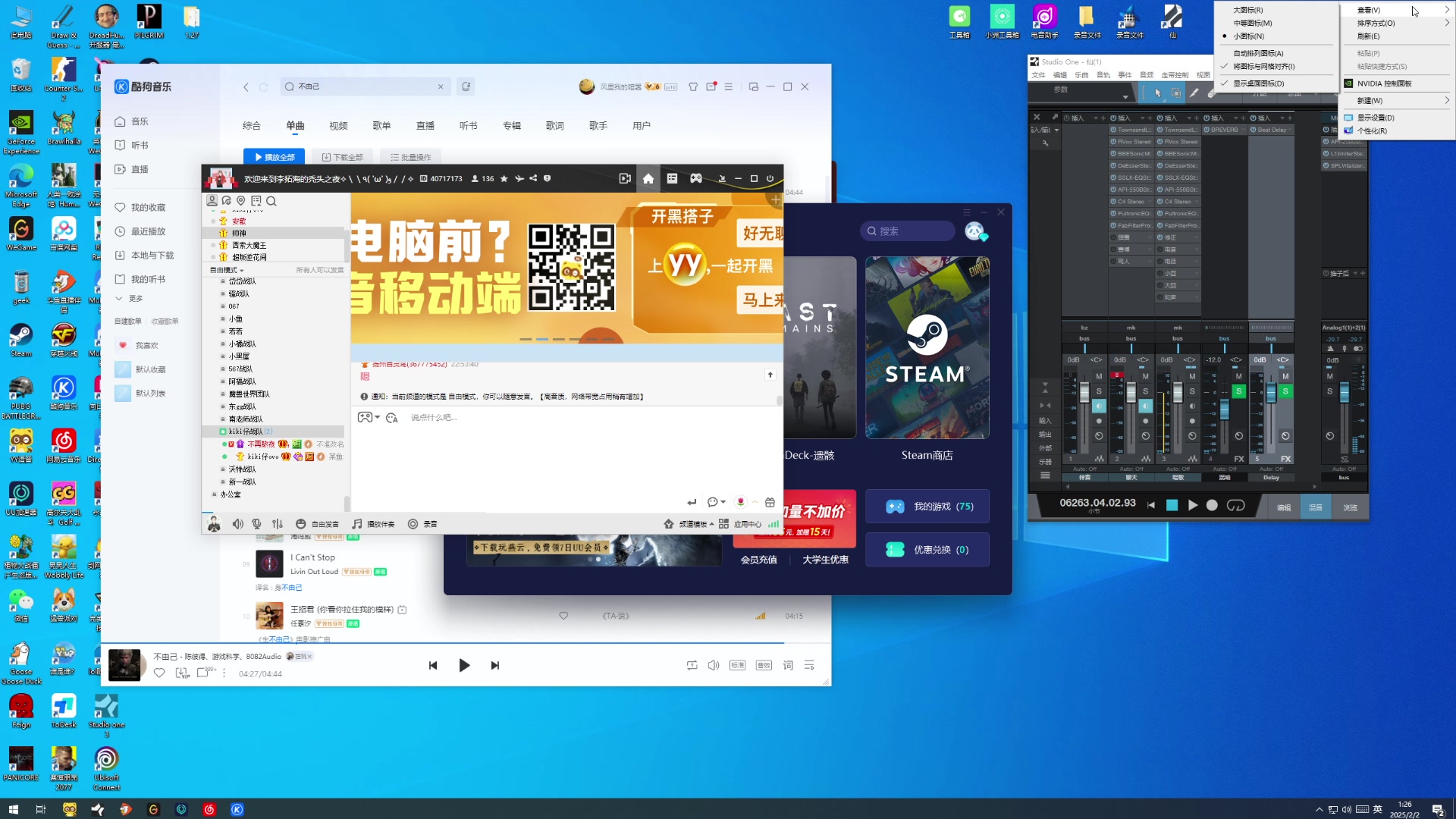This screenshot has width=1456, height=819.
Task: Click 播放全部 button in Kugou
Action: [275, 157]
